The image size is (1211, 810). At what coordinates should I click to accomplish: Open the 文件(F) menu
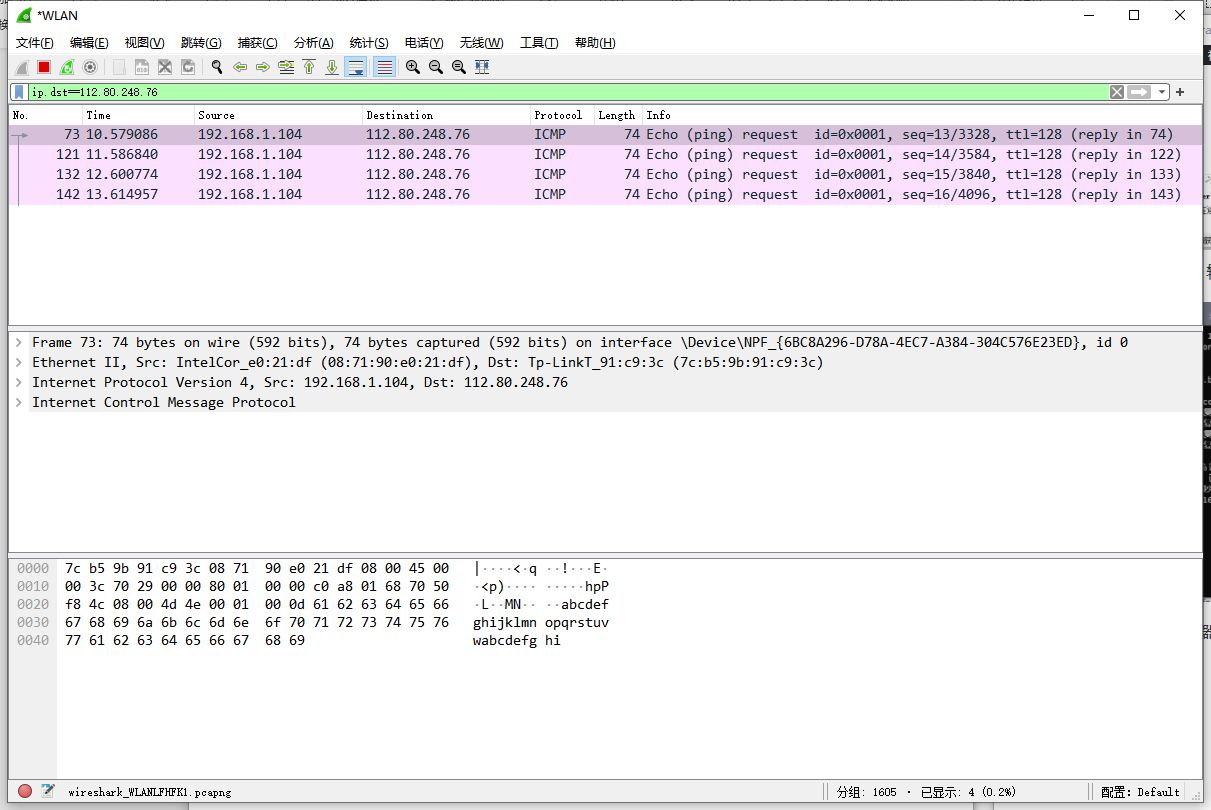[35, 43]
